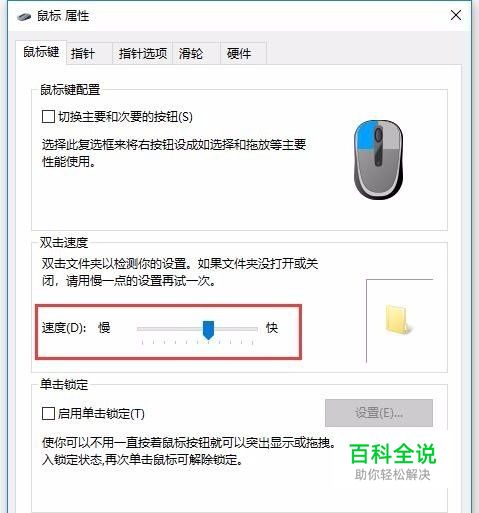The image size is (479, 513).
Task: Select the 鼠标键 tab
Action: pos(41,52)
